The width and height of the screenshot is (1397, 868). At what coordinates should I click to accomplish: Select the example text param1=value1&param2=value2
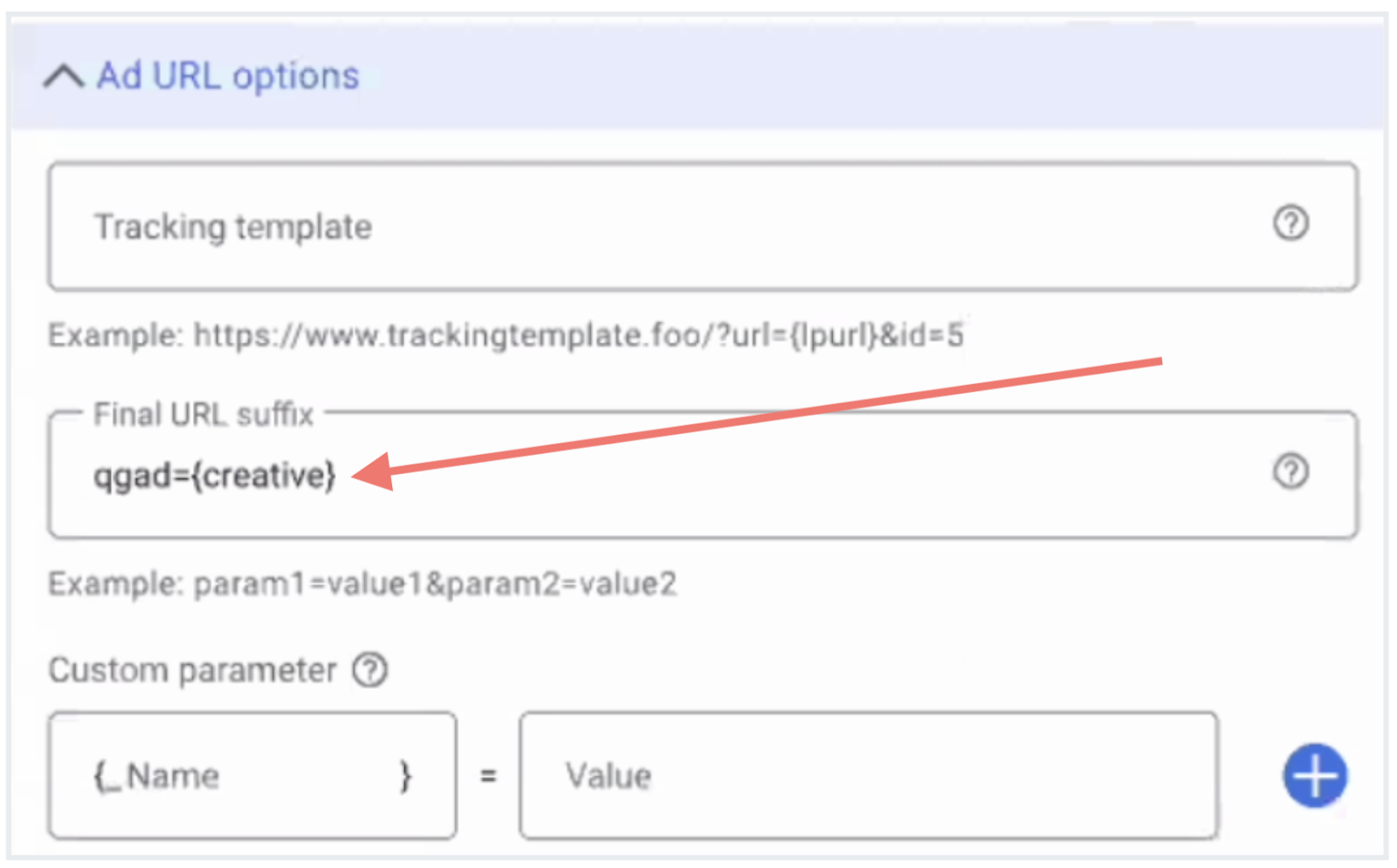coord(435,584)
